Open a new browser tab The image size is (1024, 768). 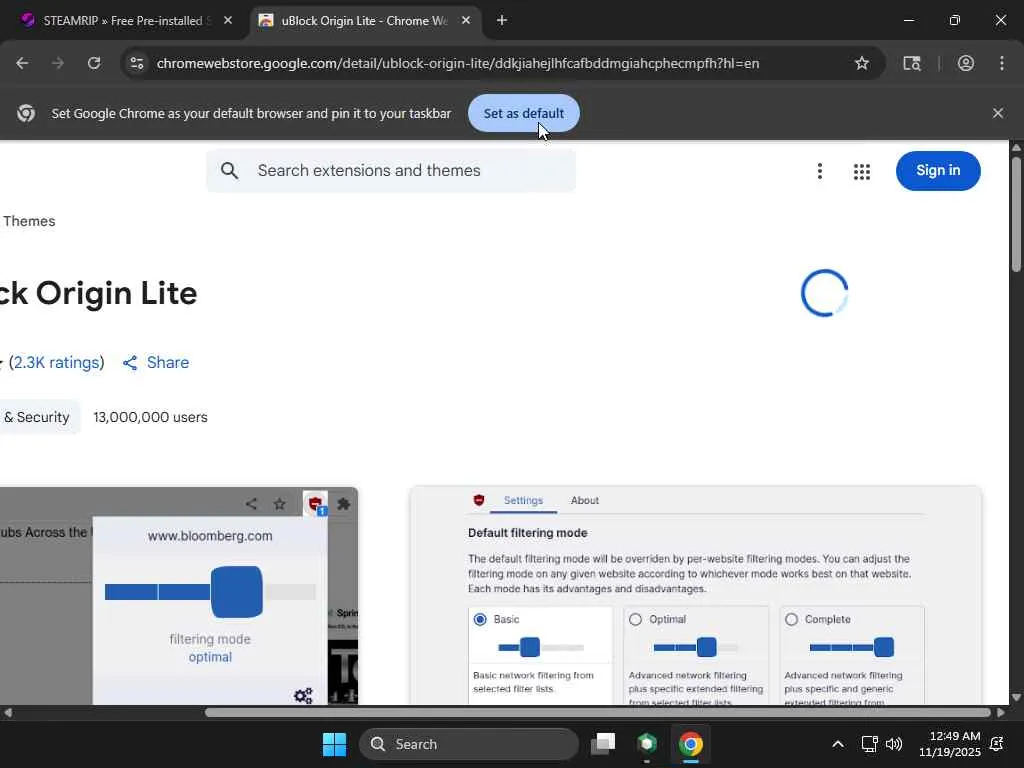502,20
